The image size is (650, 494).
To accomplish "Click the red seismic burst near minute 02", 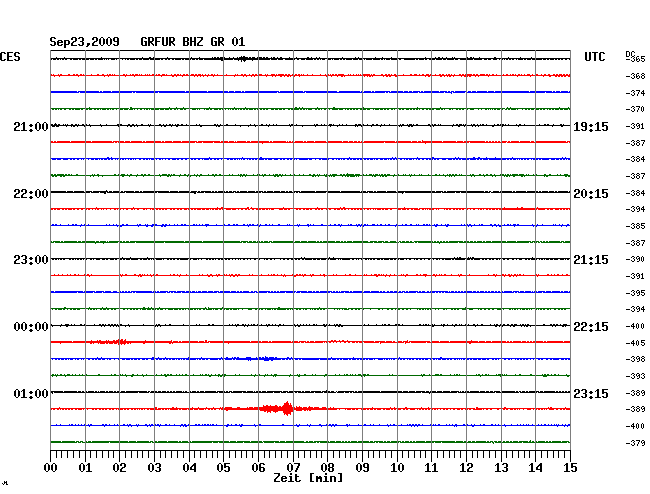I will pyautogui.click(x=111, y=342).
